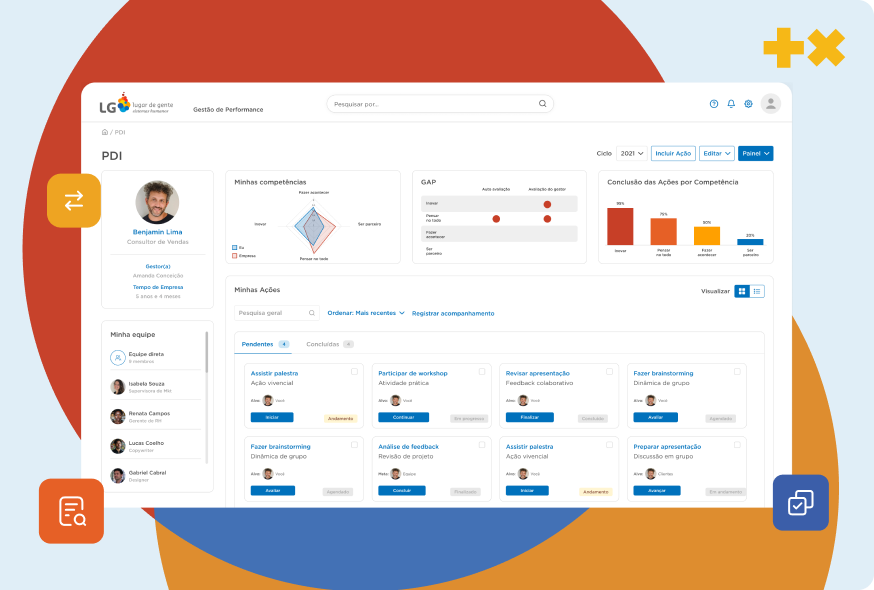
Task: Tick the Revisar apresentação card checkbox
Action: [610, 371]
